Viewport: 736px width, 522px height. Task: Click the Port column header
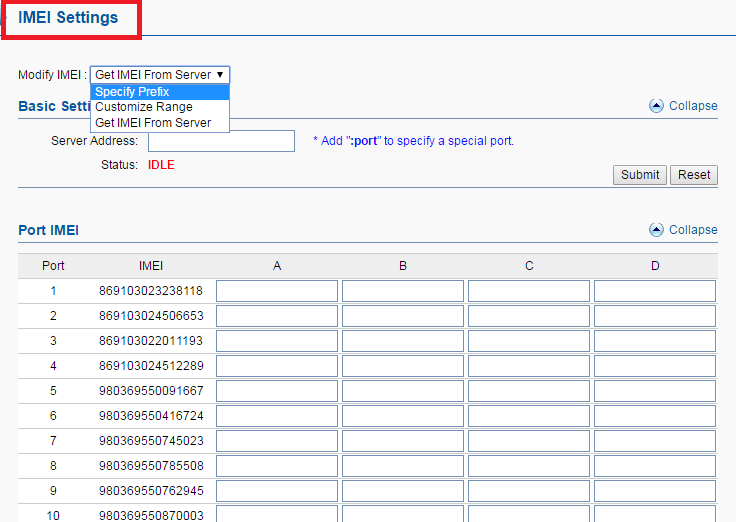53,266
